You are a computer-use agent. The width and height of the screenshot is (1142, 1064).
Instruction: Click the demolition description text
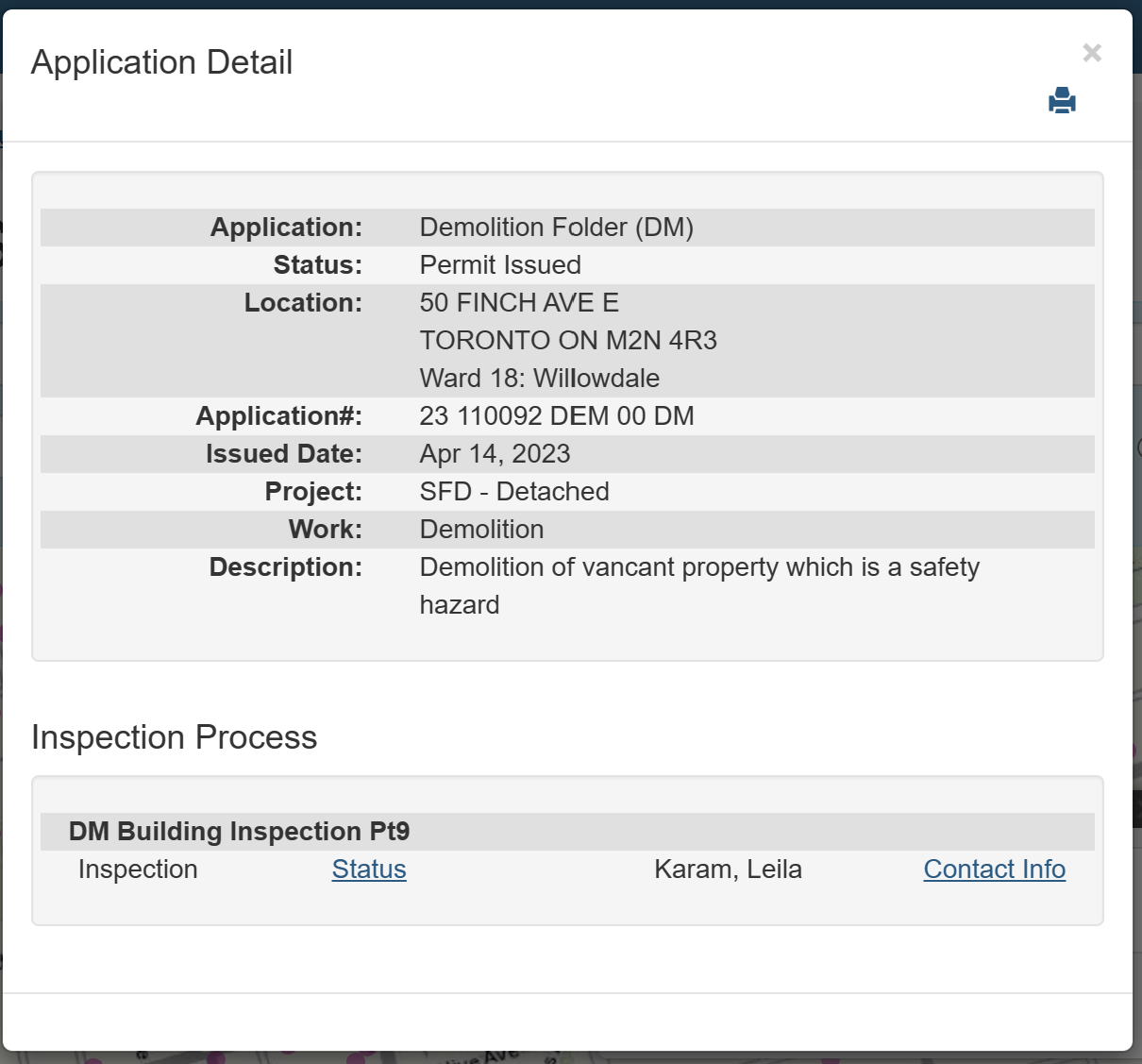tap(698, 567)
